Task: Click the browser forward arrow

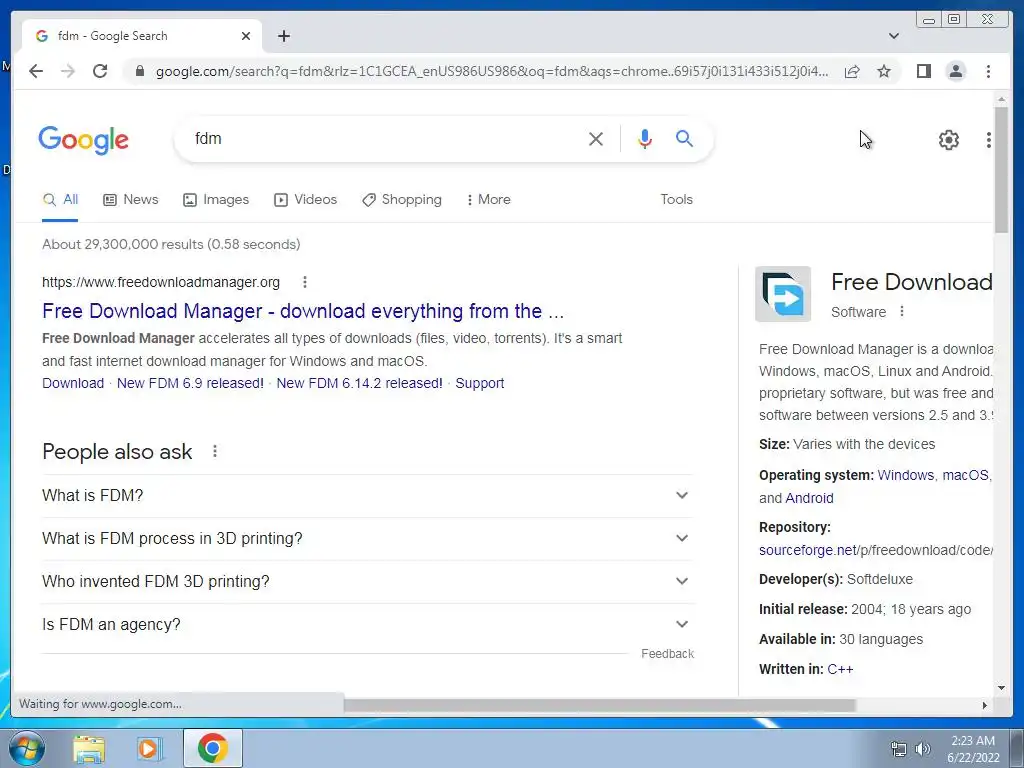Action: point(68,71)
